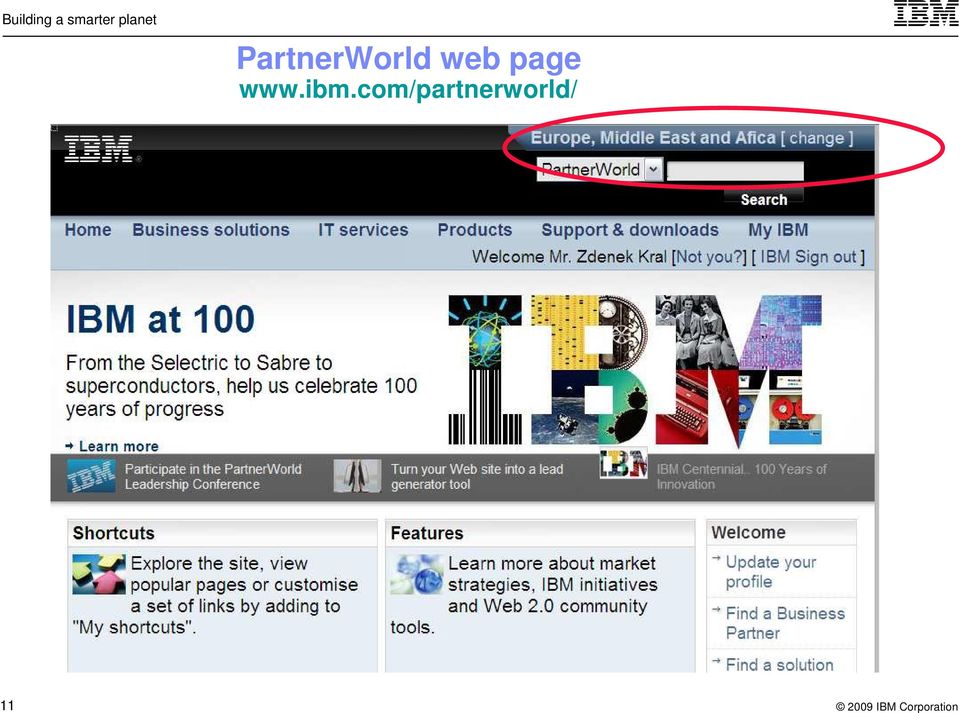Click the Shortcuts panel heading
The height and width of the screenshot is (713, 960).
click(113, 532)
